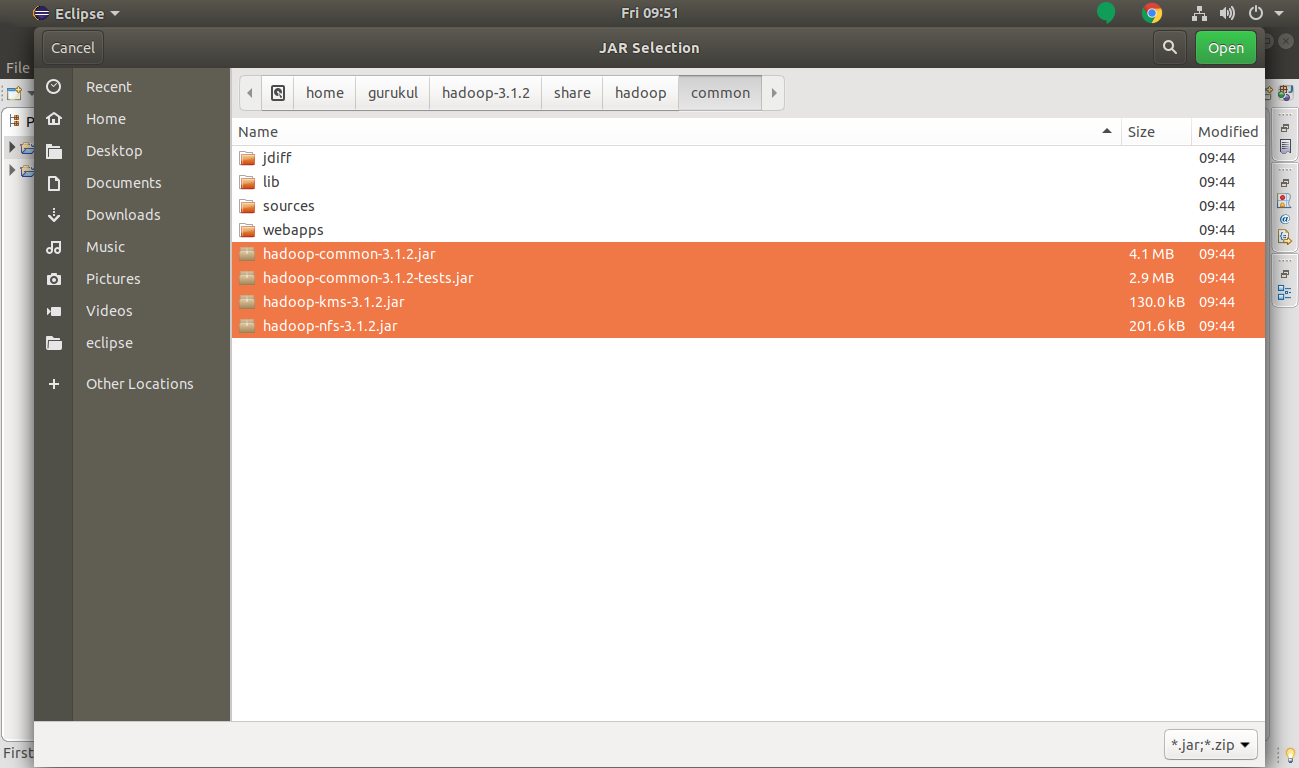Screen dimensions: 1299x768
Task: Click the 4.1 MB size cell
Action: point(1151,254)
